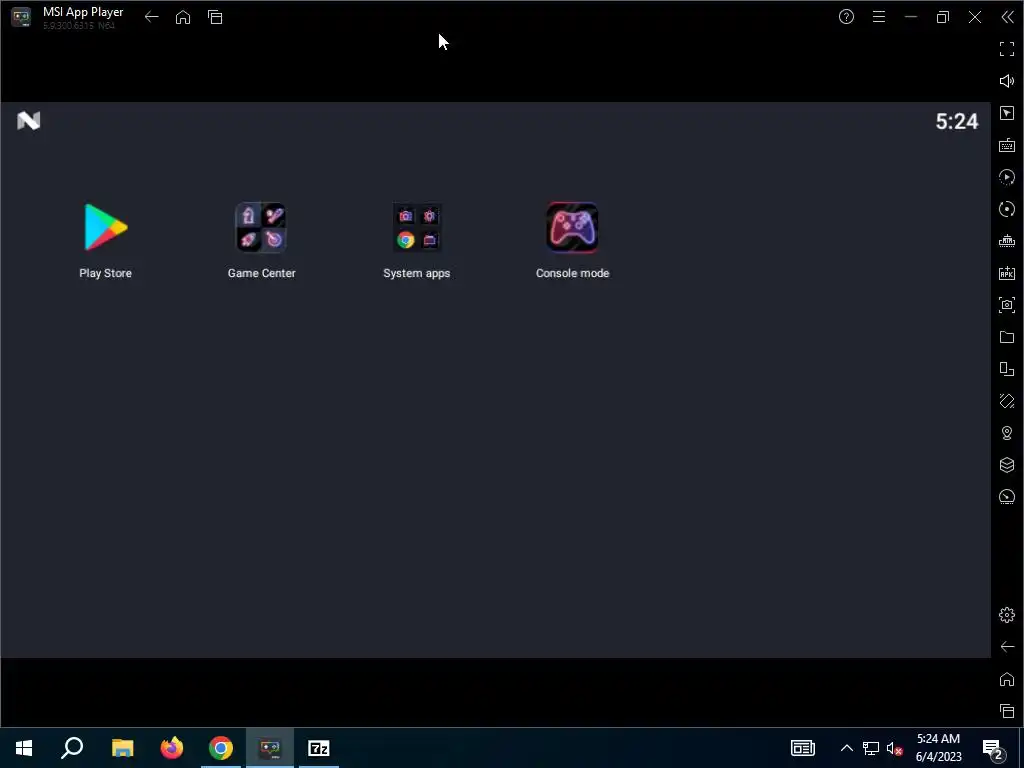
Task: Open the Play Store app
Action: tap(105, 228)
